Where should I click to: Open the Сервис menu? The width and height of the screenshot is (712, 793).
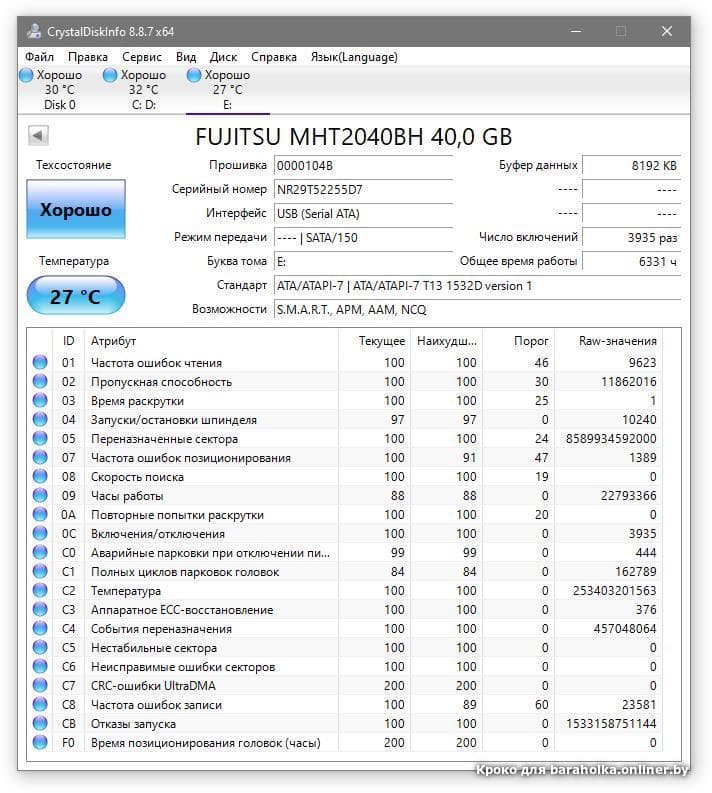pos(142,57)
